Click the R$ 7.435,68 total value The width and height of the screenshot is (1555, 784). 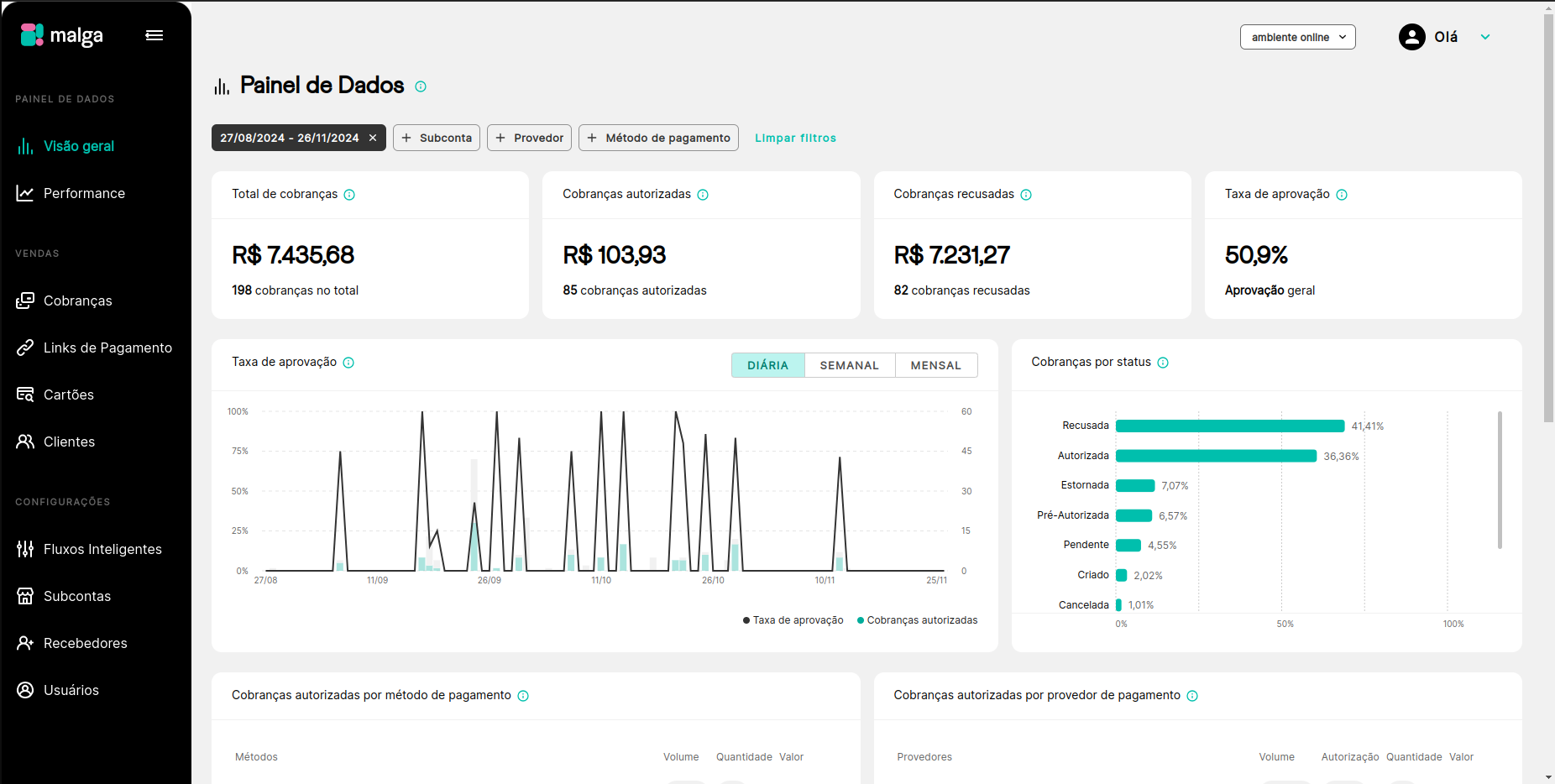pos(293,254)
